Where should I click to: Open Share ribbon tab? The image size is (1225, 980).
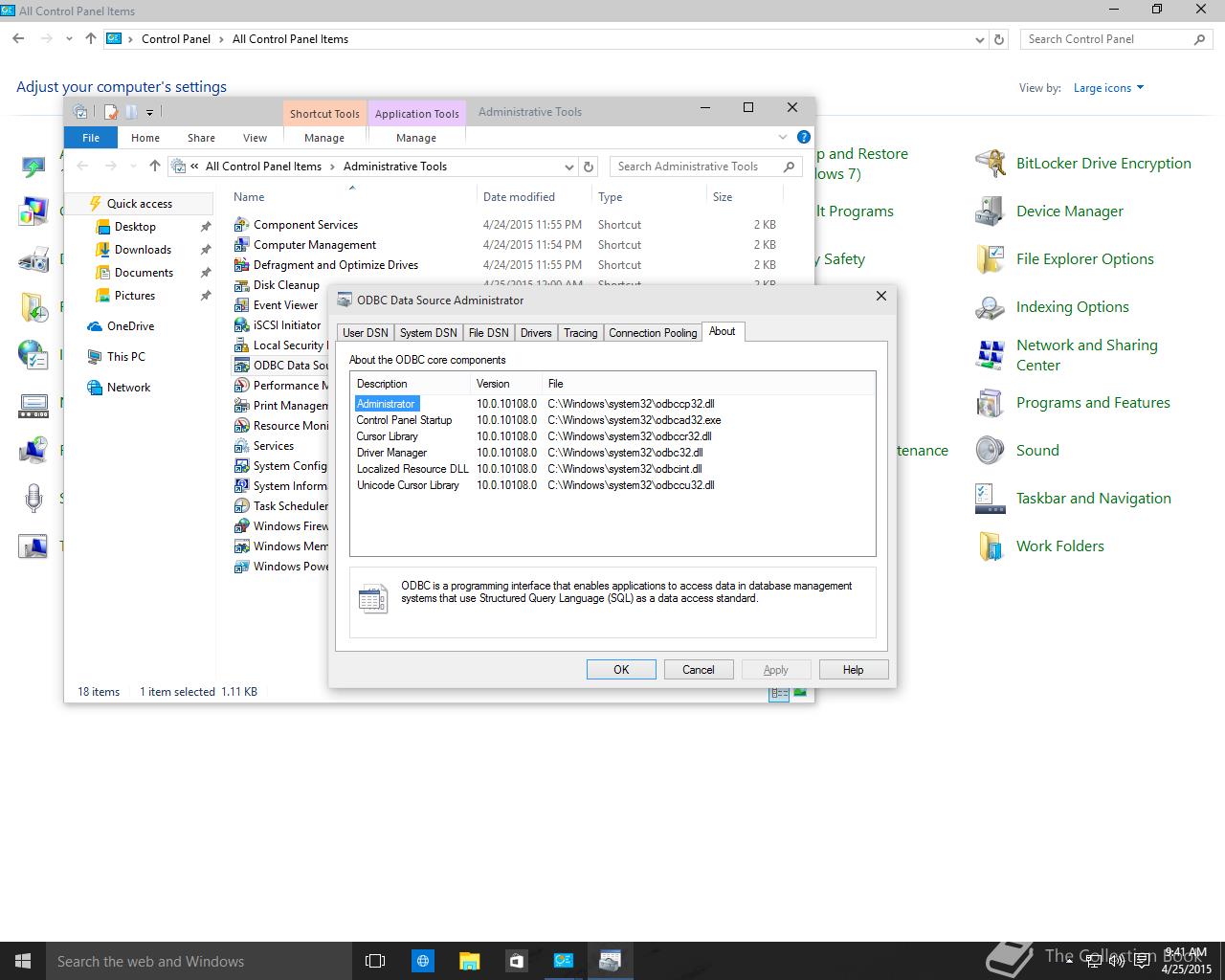201,138
